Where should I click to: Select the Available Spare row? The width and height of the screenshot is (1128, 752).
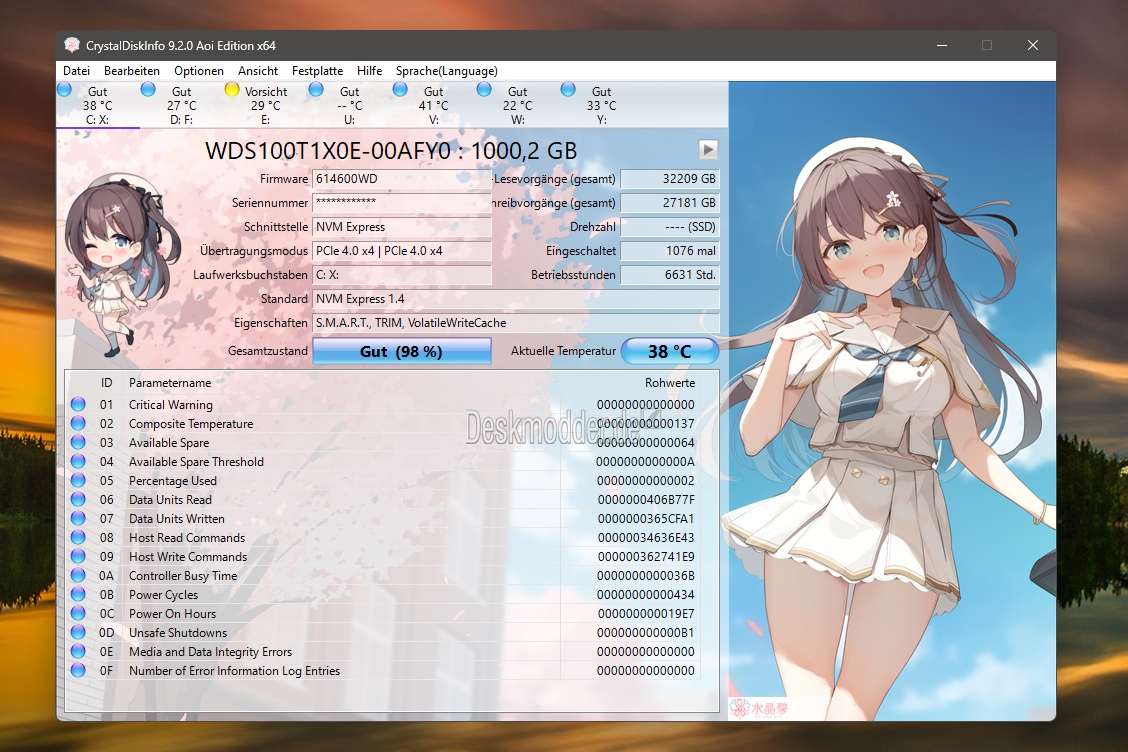[x=385, y=443]
